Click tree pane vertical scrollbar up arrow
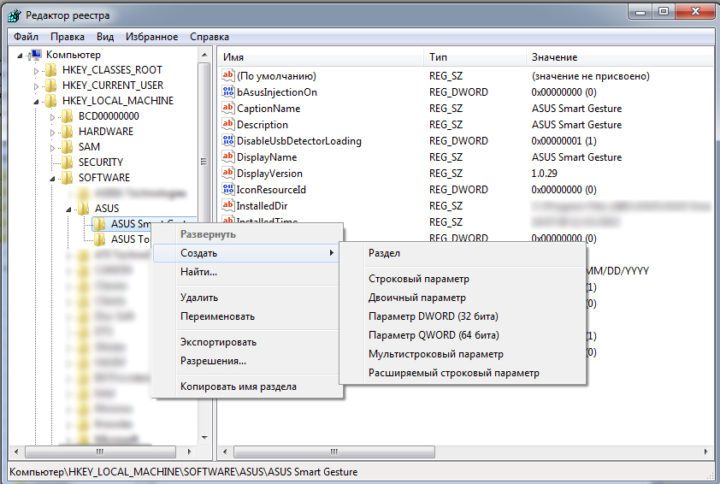 pos(204,55)
